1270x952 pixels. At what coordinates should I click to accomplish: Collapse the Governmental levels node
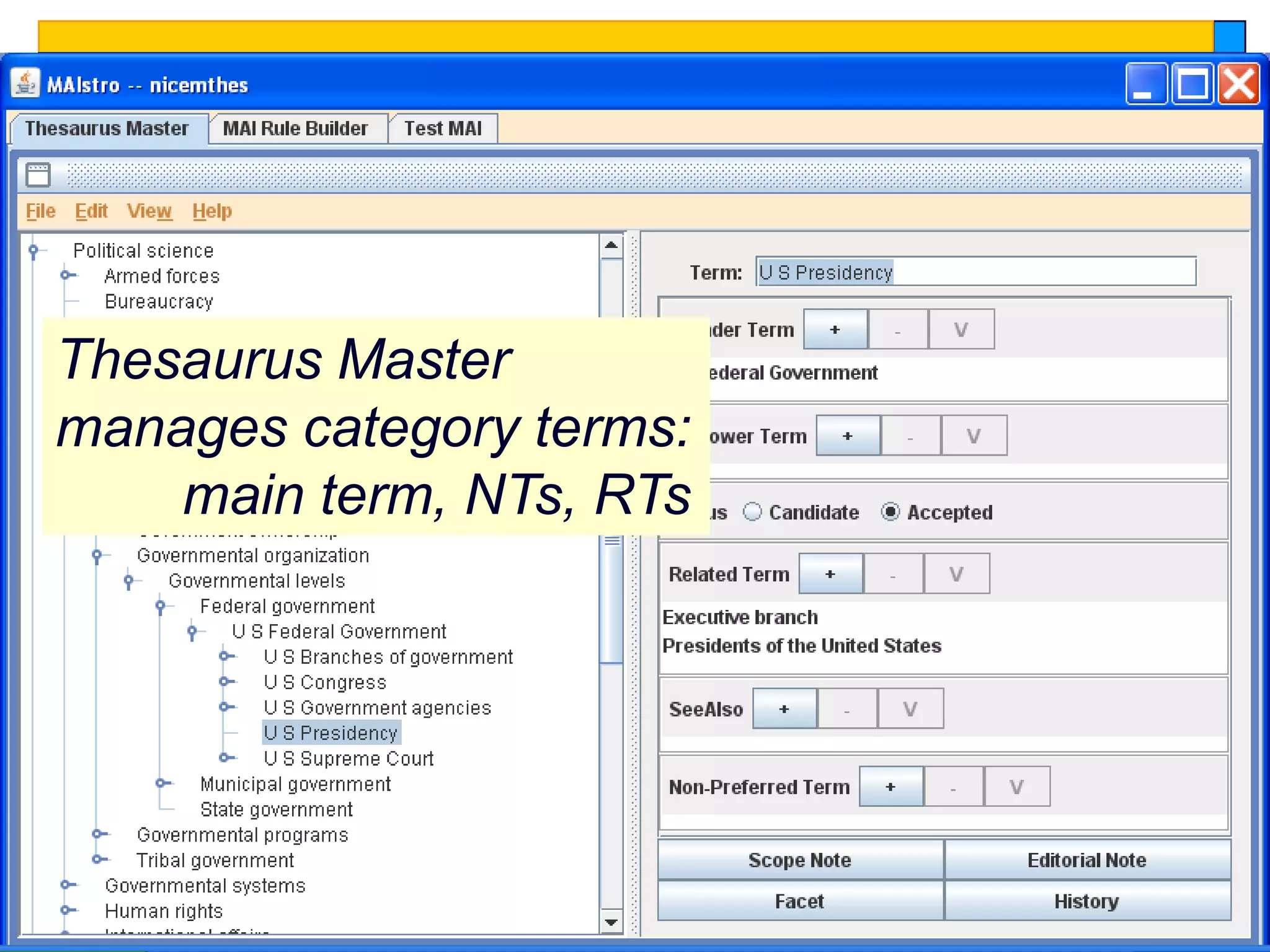[129, 581]
